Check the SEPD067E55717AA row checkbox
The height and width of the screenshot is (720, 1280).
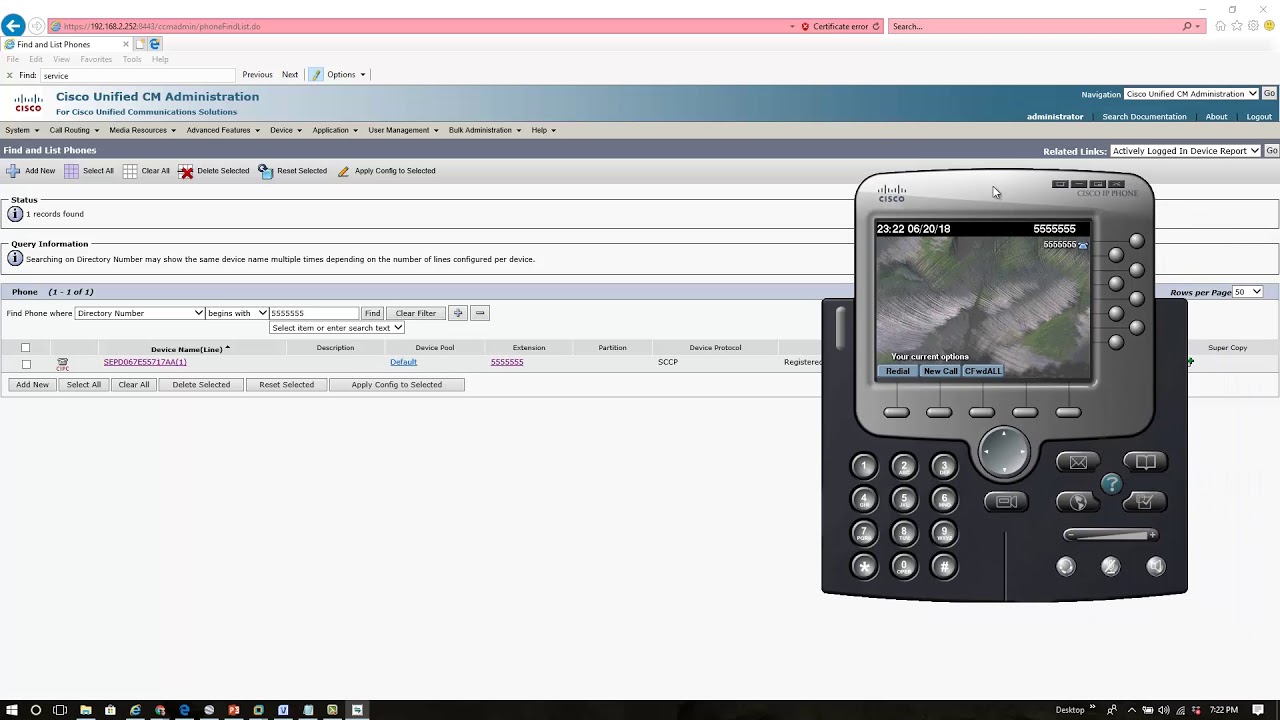tap(26, 364)
